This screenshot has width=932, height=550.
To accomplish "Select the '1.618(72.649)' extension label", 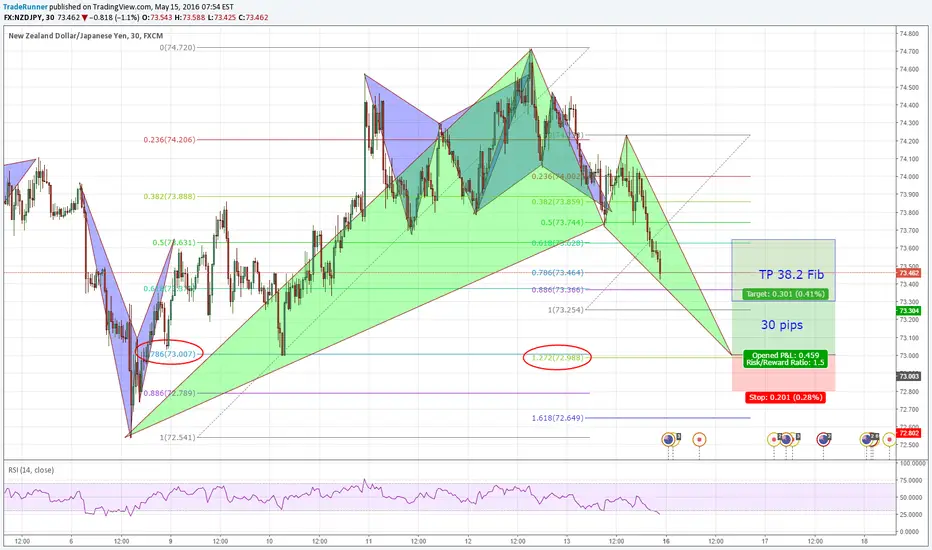I will tap(558, 418).
